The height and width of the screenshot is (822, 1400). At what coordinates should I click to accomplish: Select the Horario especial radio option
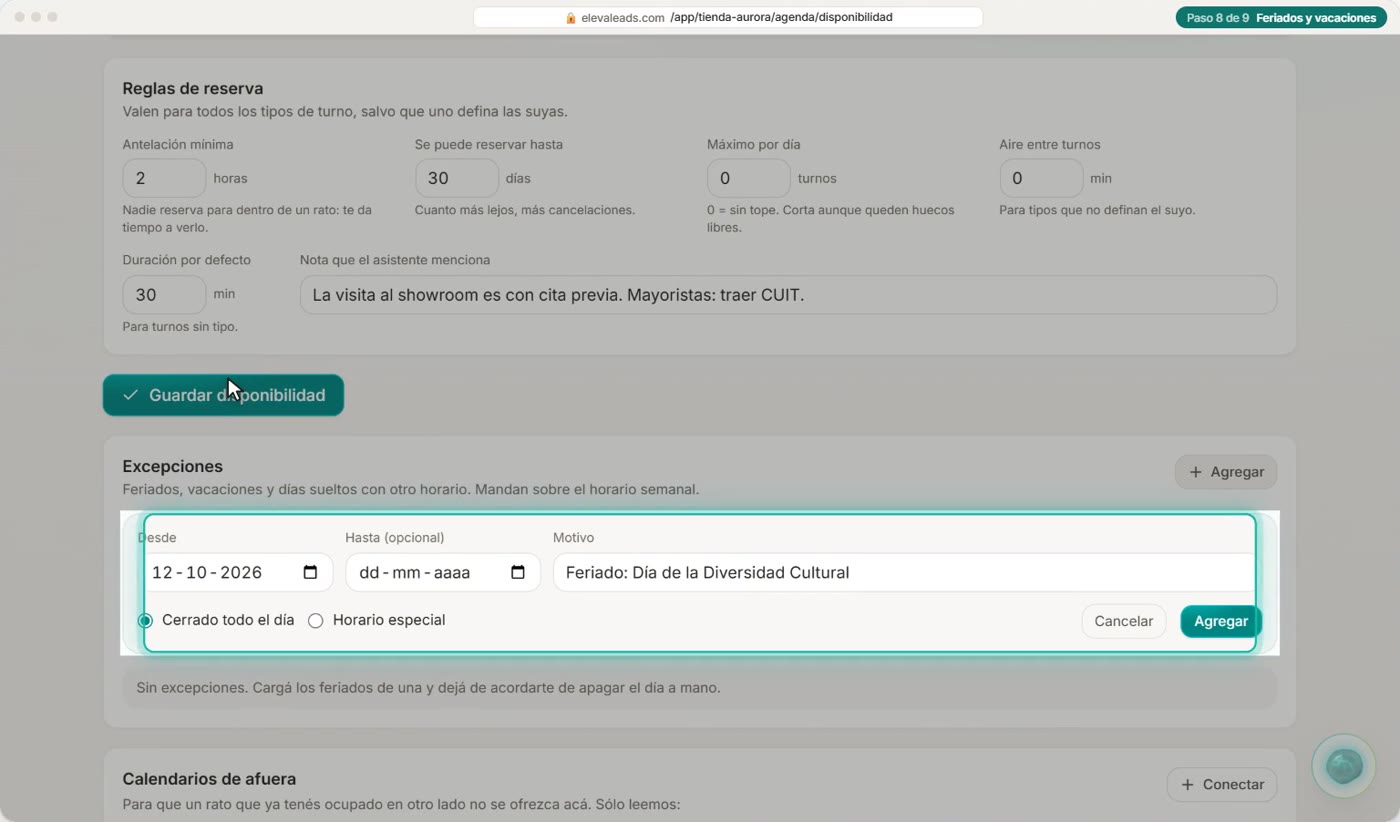click(316, 621)
